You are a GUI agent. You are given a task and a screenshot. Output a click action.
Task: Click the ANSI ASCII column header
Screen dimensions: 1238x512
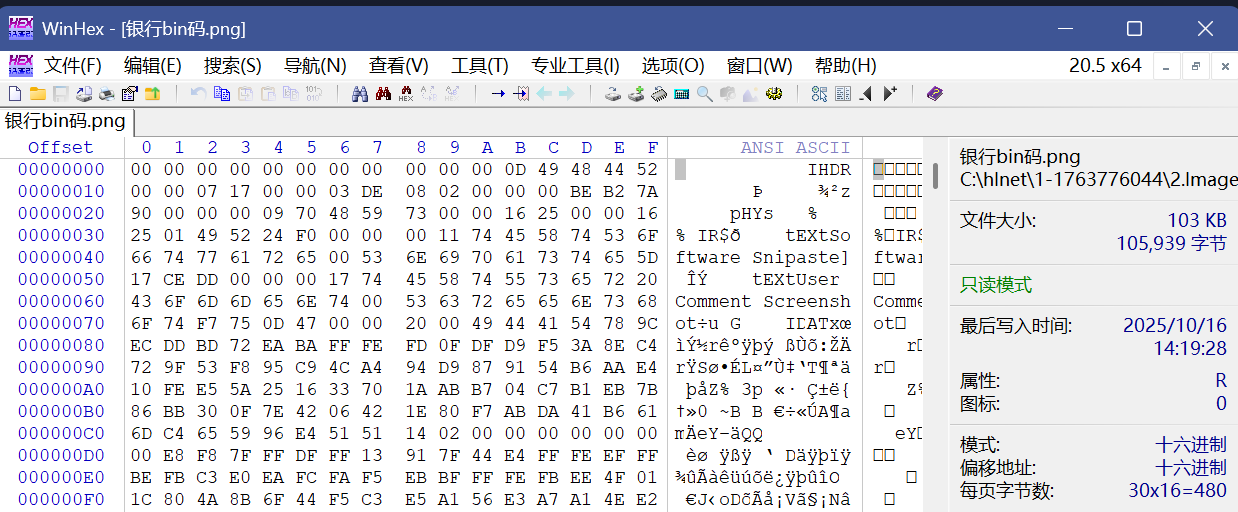[x=795, y=148]
